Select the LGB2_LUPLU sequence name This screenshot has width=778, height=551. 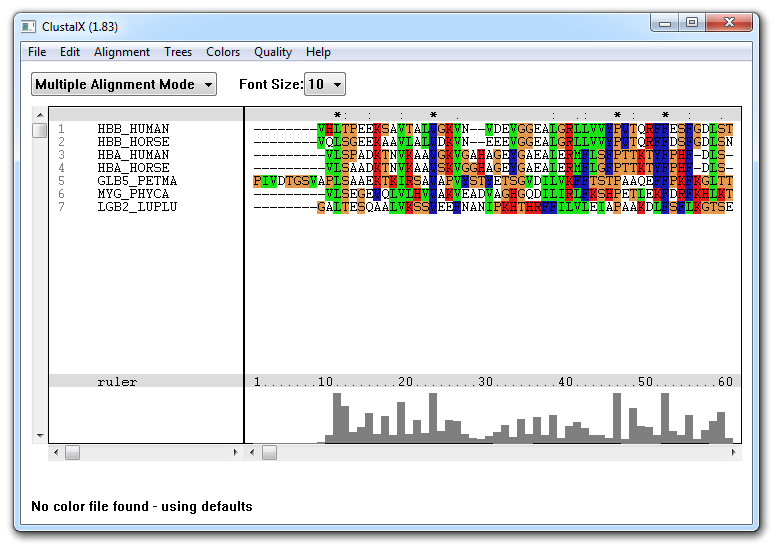point(137,207)
